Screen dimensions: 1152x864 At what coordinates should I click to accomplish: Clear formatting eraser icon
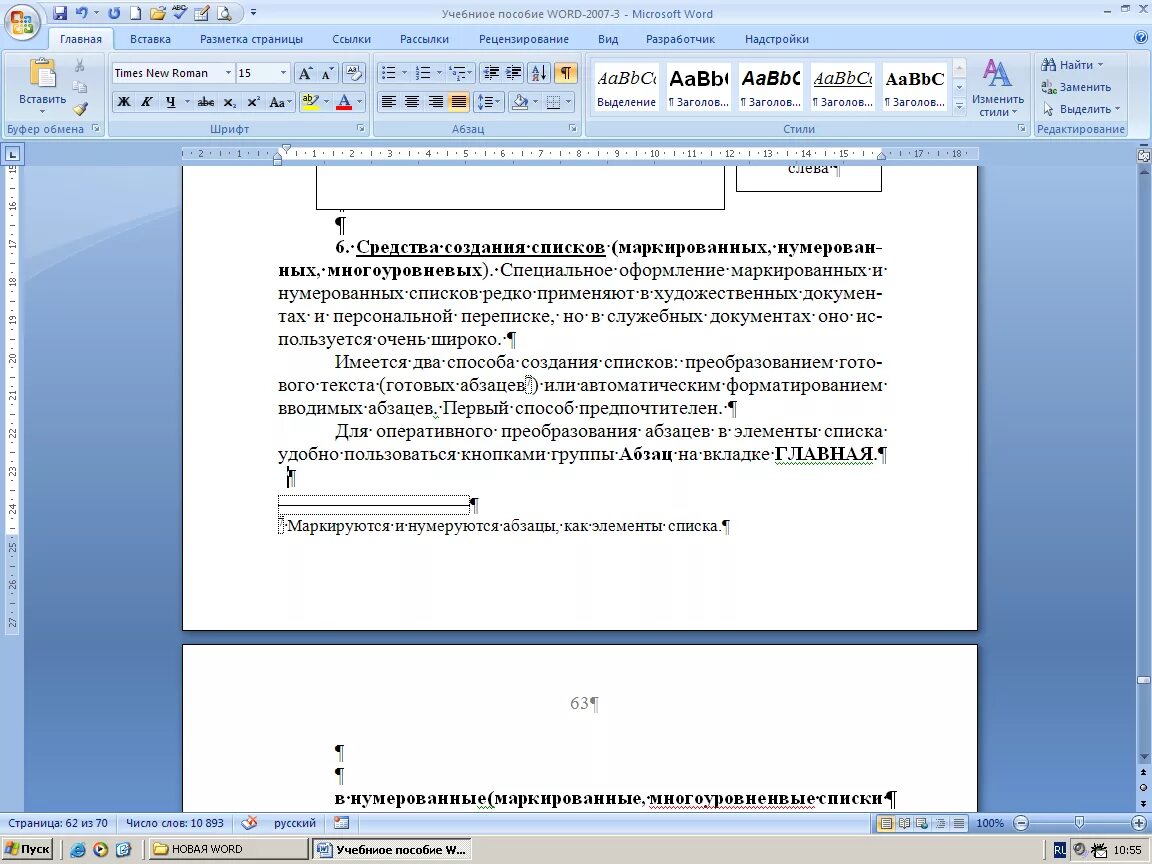[353, 73]
